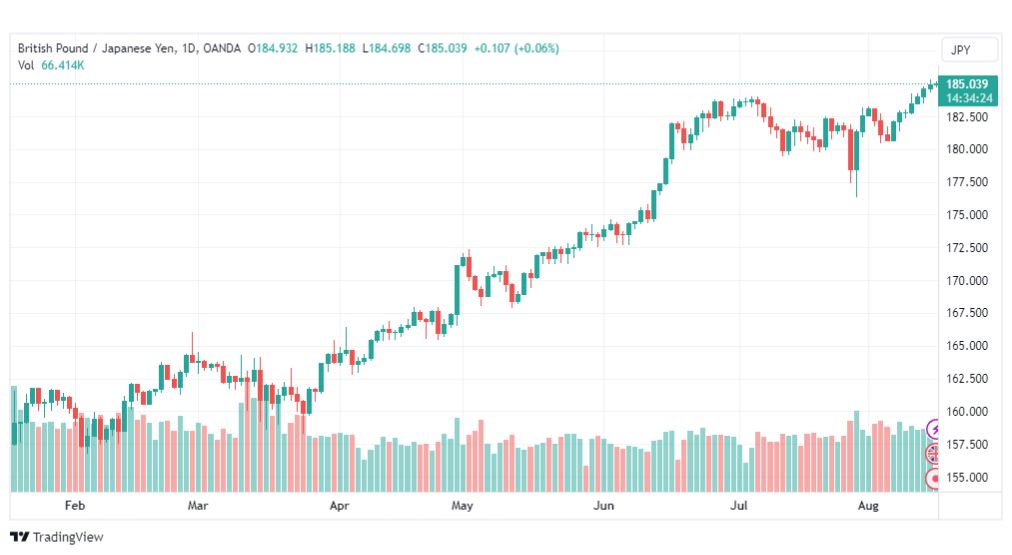Click the May label on time axis
The height and width of the screenshot is (555, 1012).
point(462,505)
